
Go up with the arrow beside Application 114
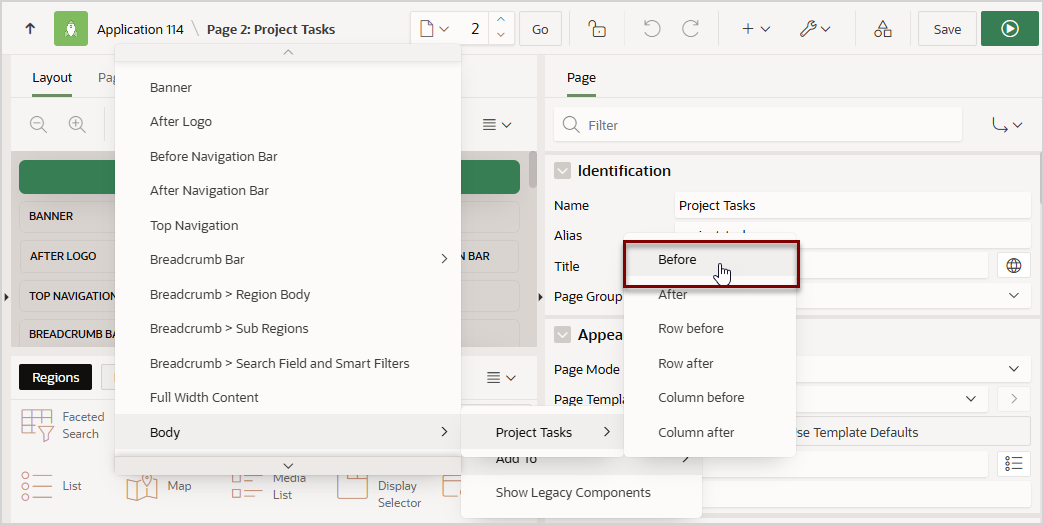(30, 29)
